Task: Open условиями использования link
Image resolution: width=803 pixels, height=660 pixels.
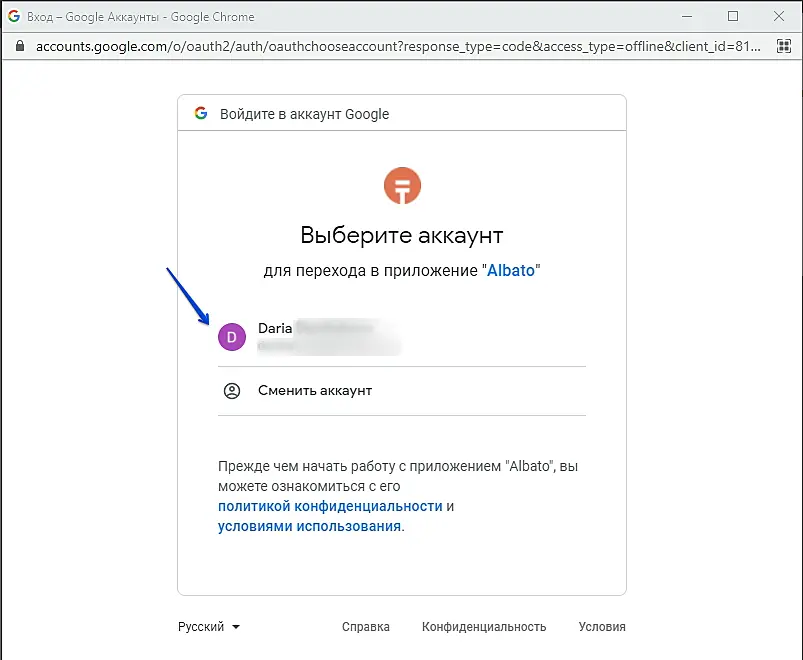Action: pos(311,526)
